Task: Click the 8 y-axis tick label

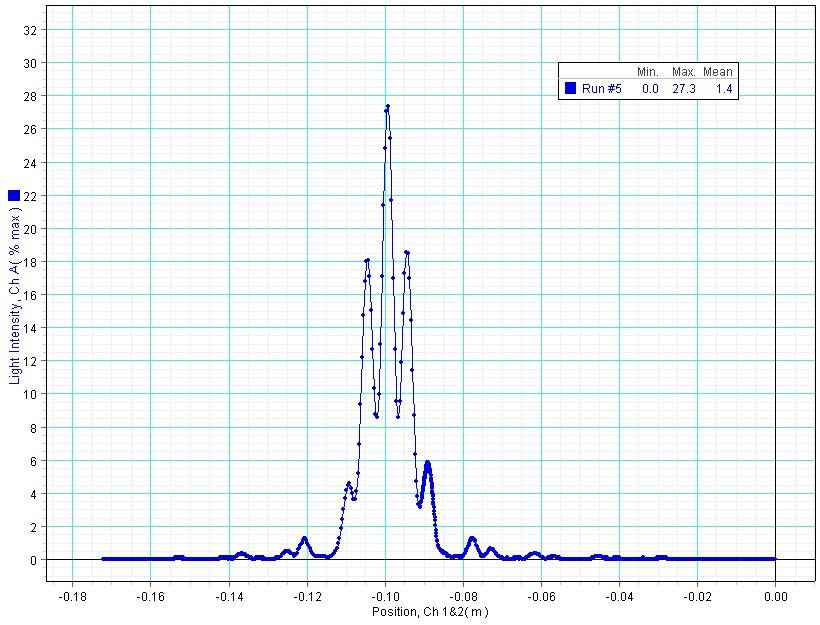Action: pyautogui.click(x=35, y=428)
